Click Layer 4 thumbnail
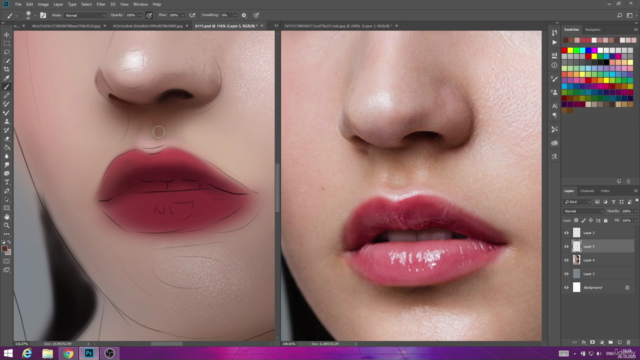The height and width of the screenshot is (360, 640). [x=576, y=260]
